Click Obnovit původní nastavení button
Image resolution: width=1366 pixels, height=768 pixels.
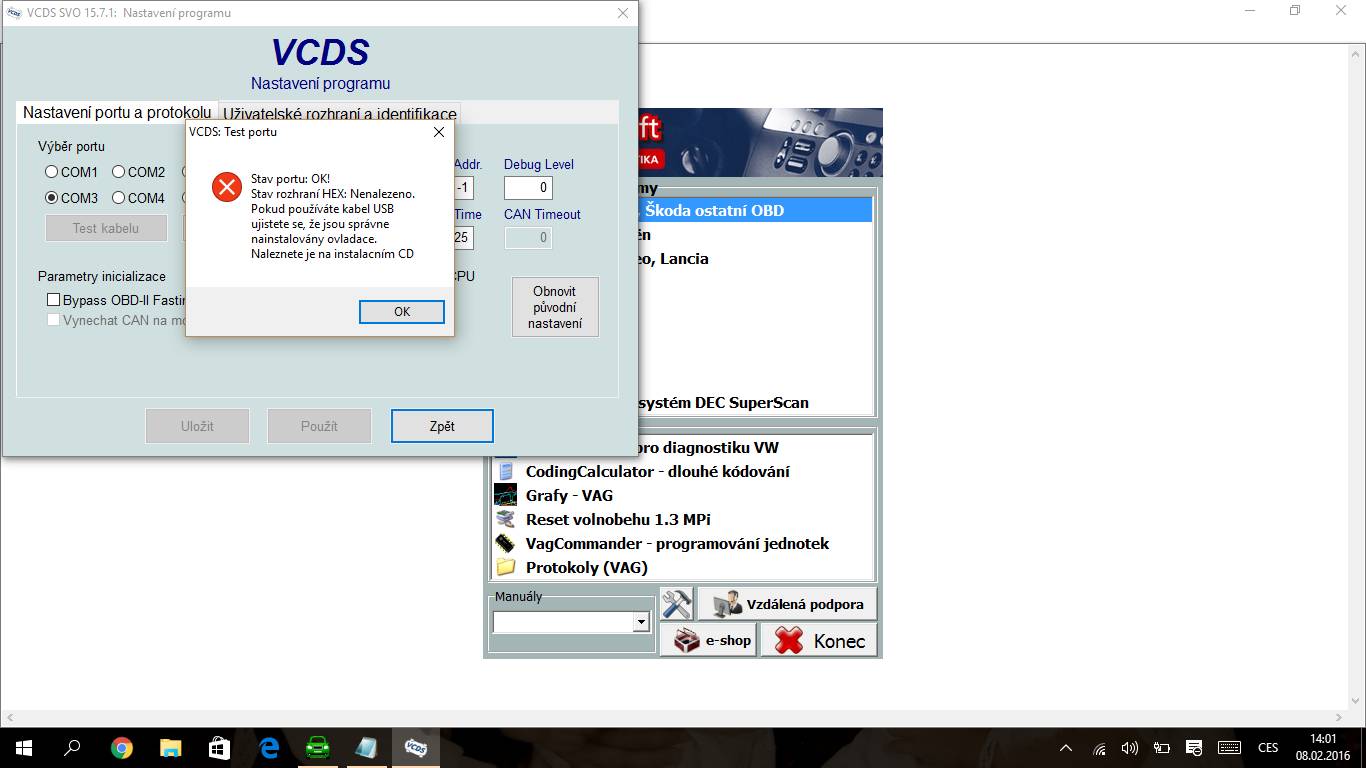[555, 307]
